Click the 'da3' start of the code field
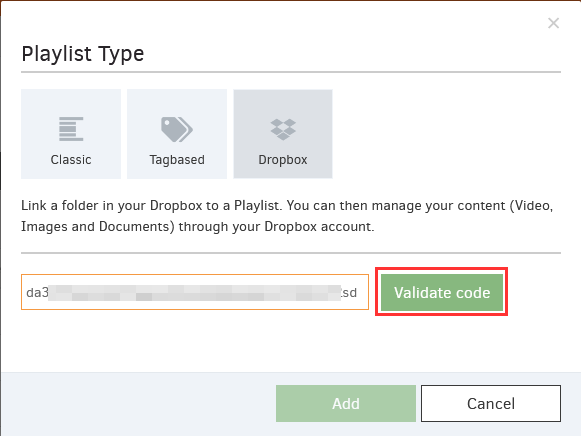Viewport: 581px width, 436px height. [x=37, y=293]
